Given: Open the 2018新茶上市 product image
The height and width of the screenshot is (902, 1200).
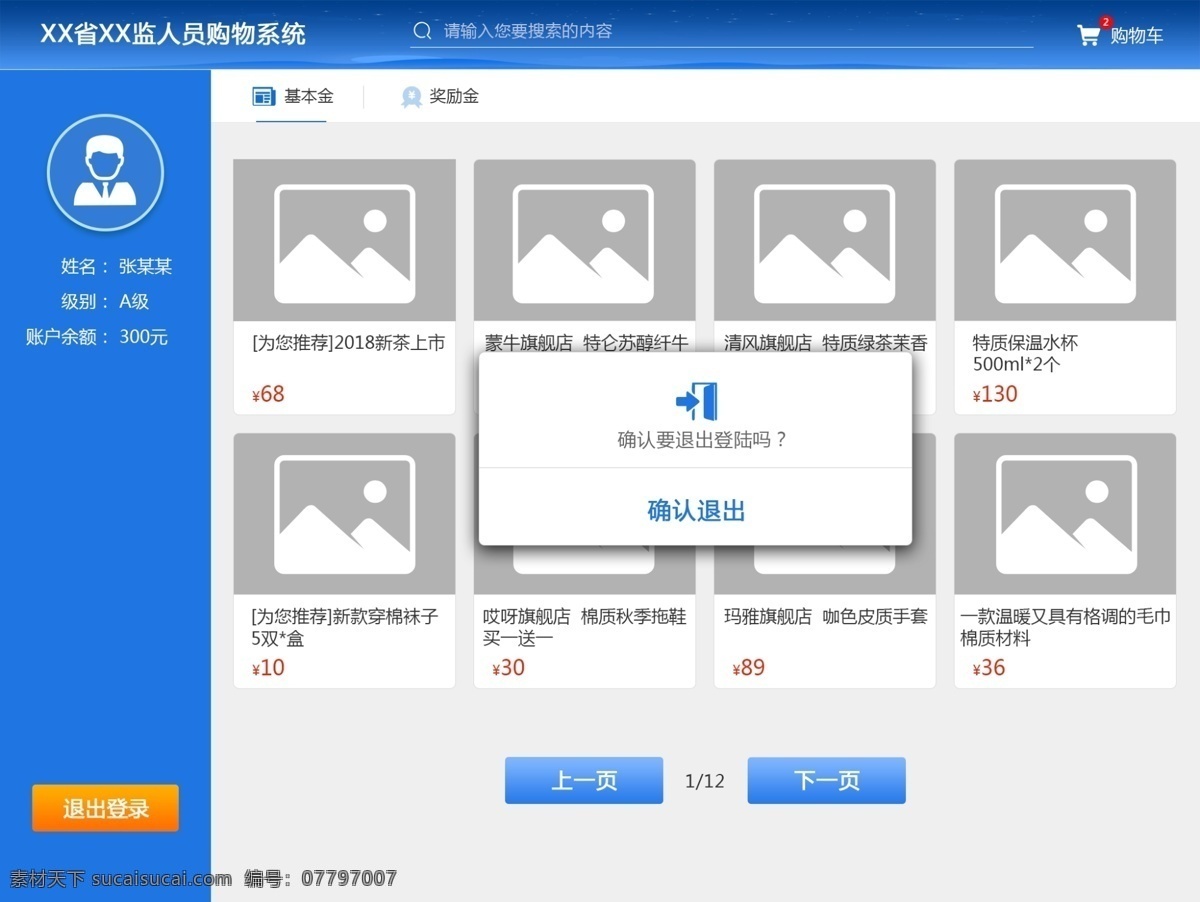Looking at the screenshot, I should coord(345,240).
